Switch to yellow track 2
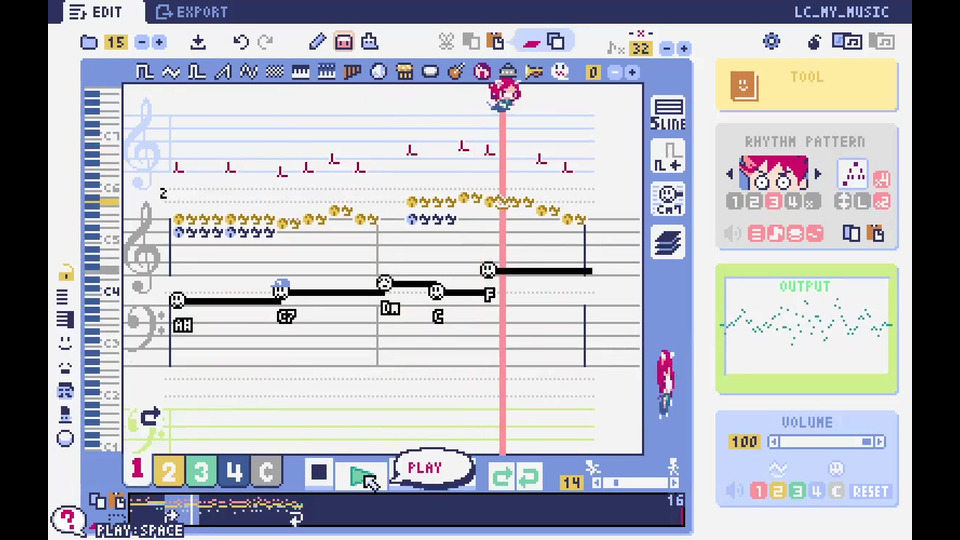Viewport: 960px width, 540px height. [x=168, y=471]
